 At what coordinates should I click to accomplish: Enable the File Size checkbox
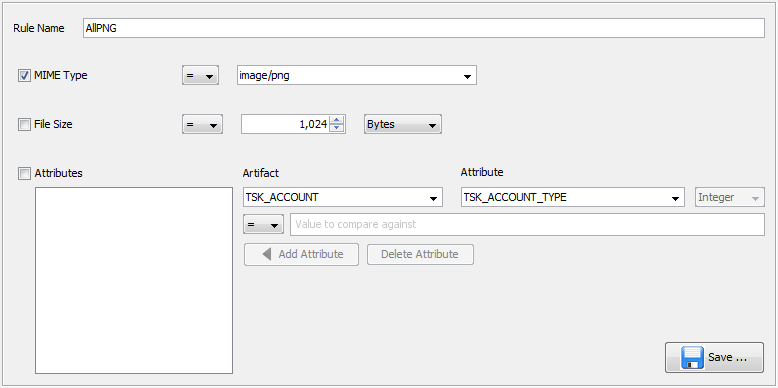pyautogui.click(x=24, y=125)
